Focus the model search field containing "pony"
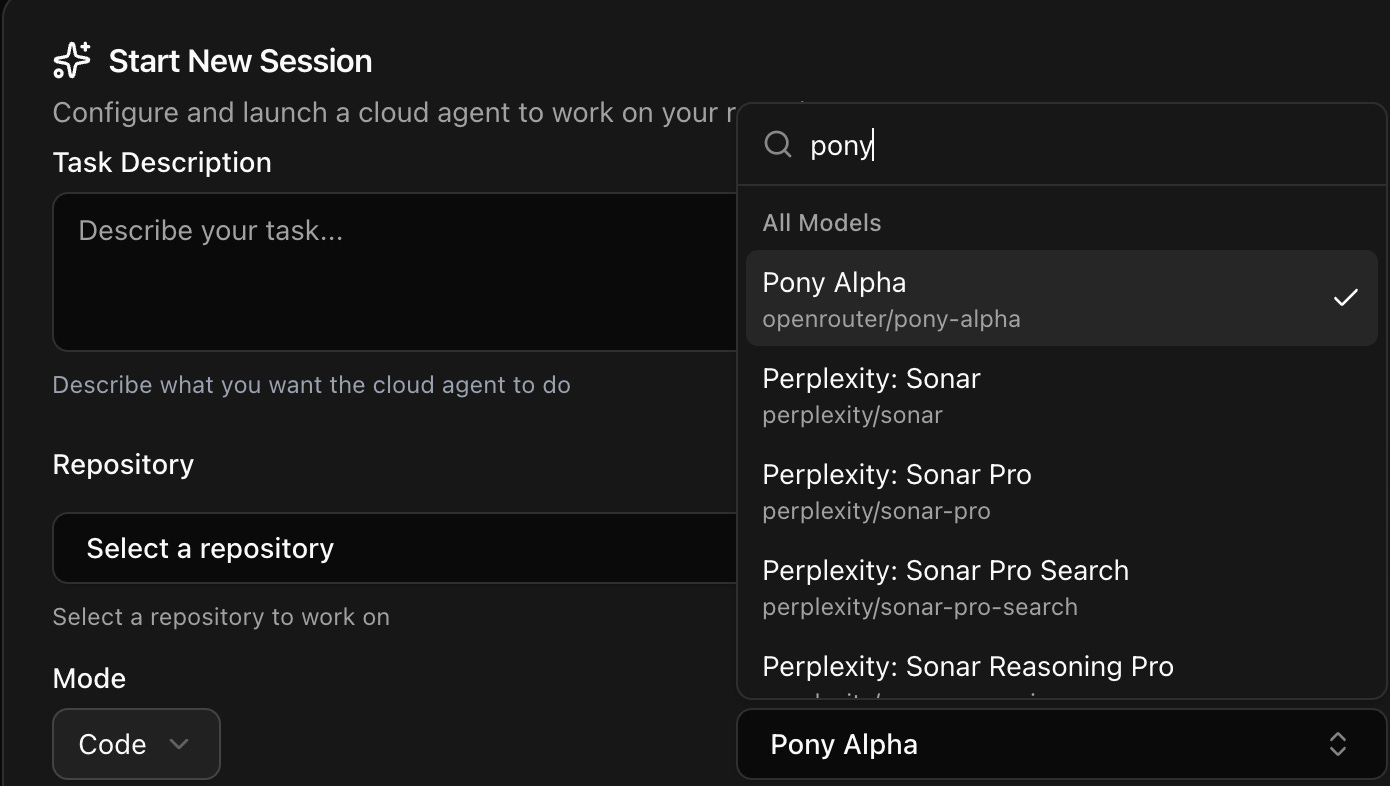 click(1080, 145)
